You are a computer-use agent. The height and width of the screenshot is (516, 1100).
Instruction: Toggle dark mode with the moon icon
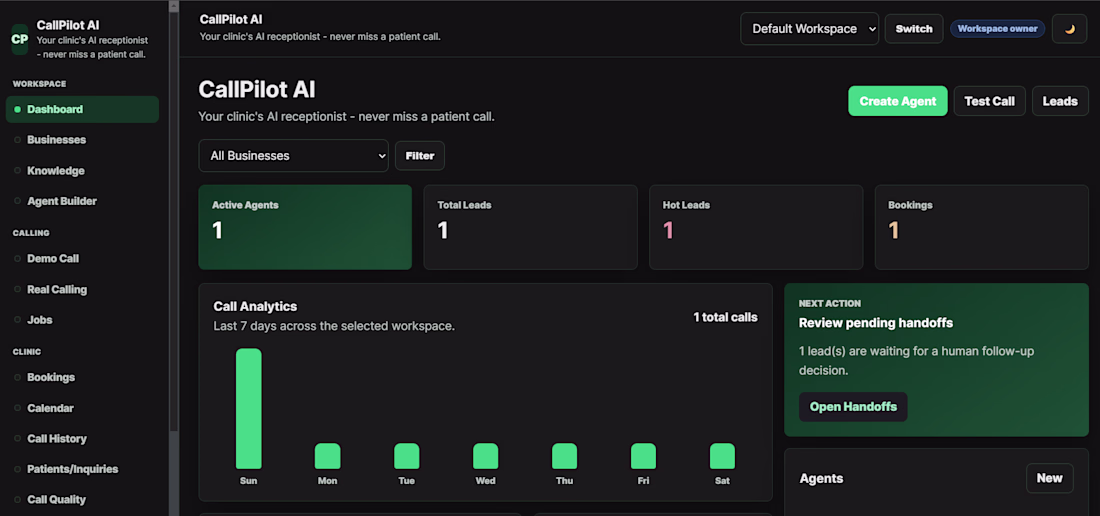1069,29
